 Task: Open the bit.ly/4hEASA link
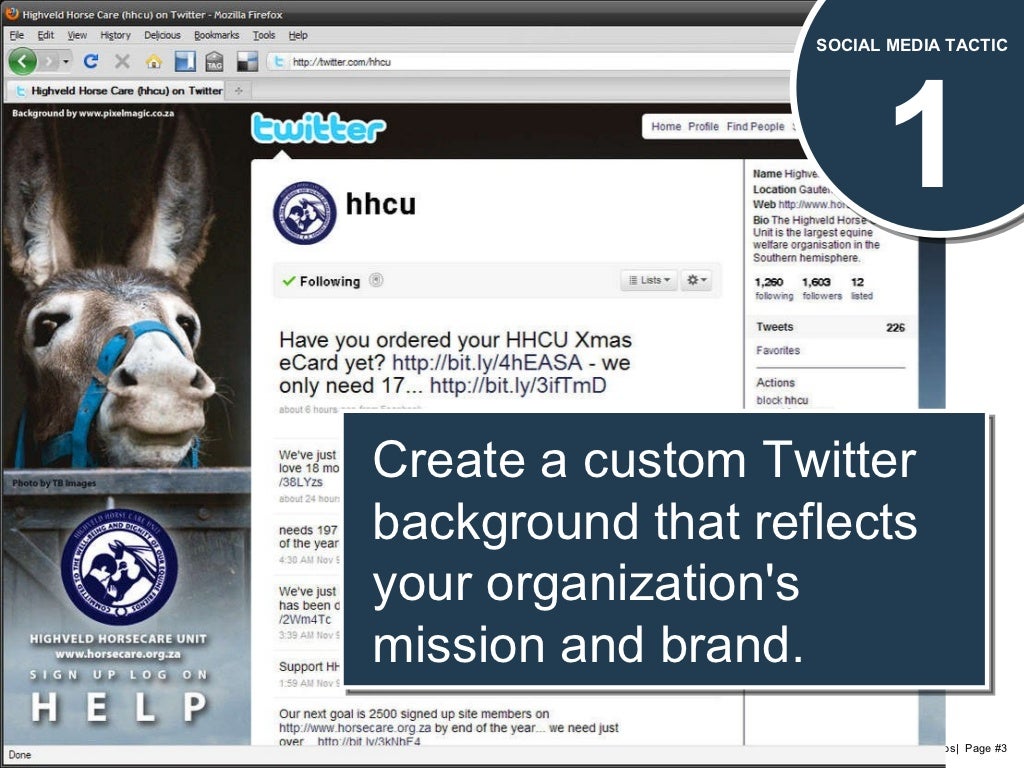(487, 362)
